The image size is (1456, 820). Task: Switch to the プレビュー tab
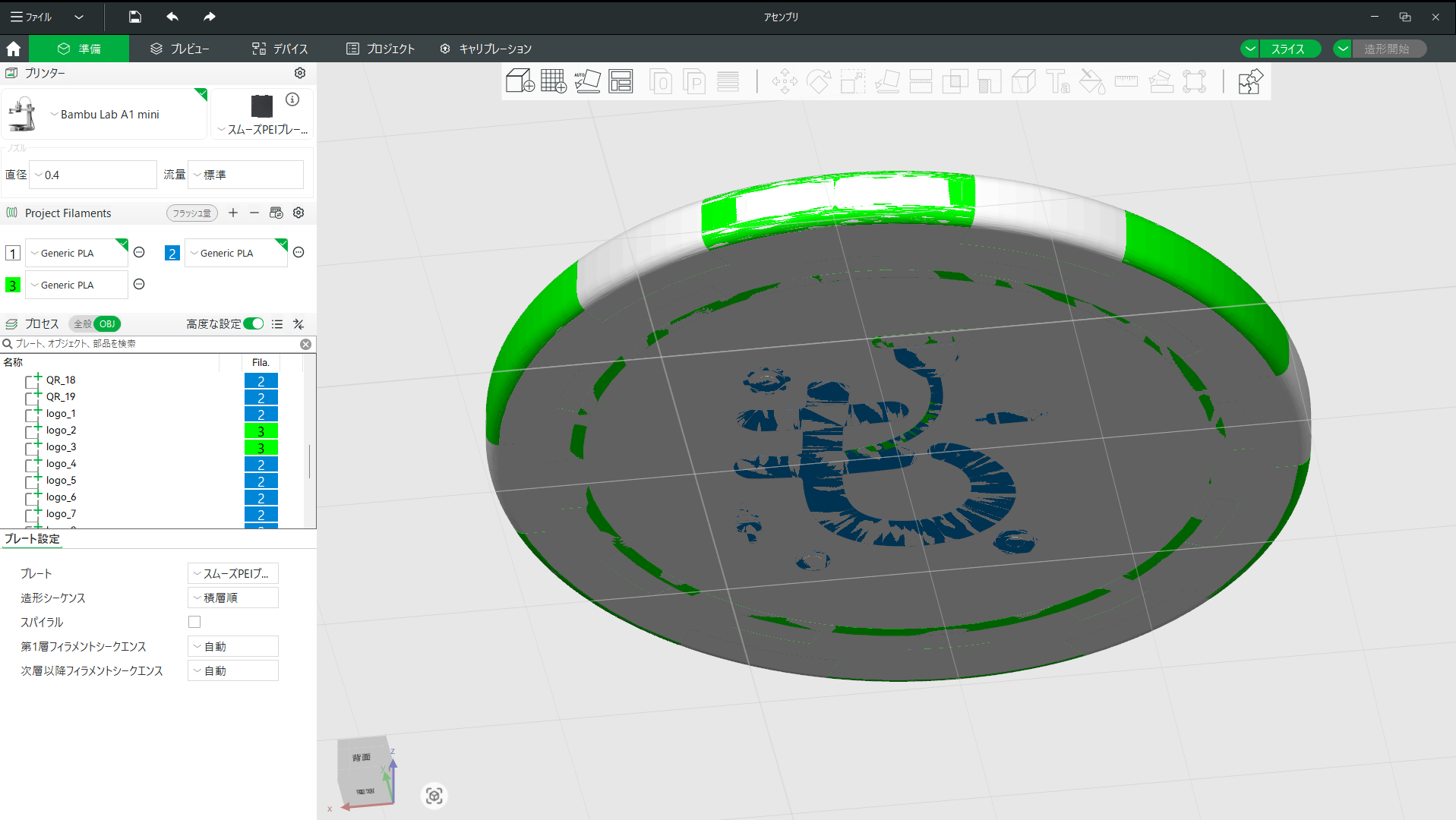(x=180, y=49)
